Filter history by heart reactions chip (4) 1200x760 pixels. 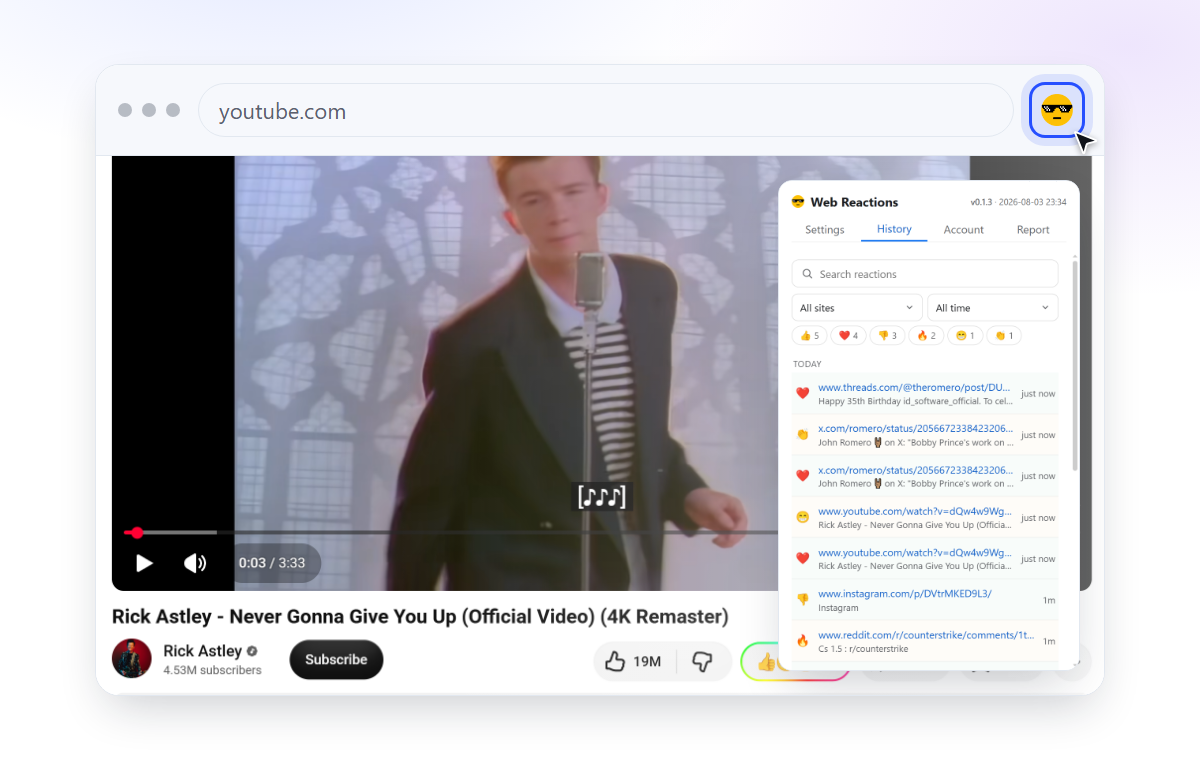point(848,336)
